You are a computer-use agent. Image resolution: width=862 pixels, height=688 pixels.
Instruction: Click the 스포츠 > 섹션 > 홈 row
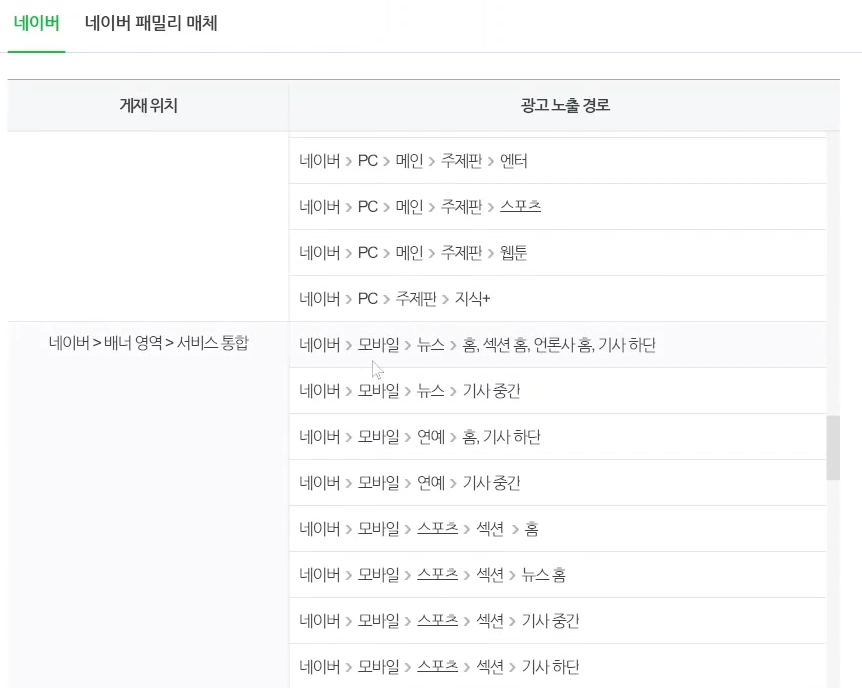[x=557, y=529]
